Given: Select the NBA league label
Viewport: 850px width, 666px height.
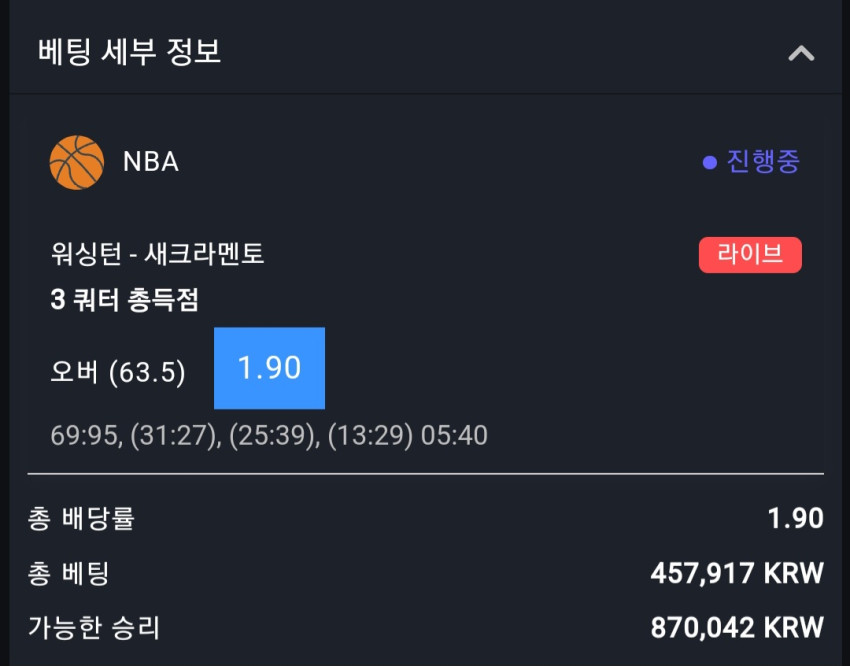Looking at the screenshot, I should tap(151, 161).
